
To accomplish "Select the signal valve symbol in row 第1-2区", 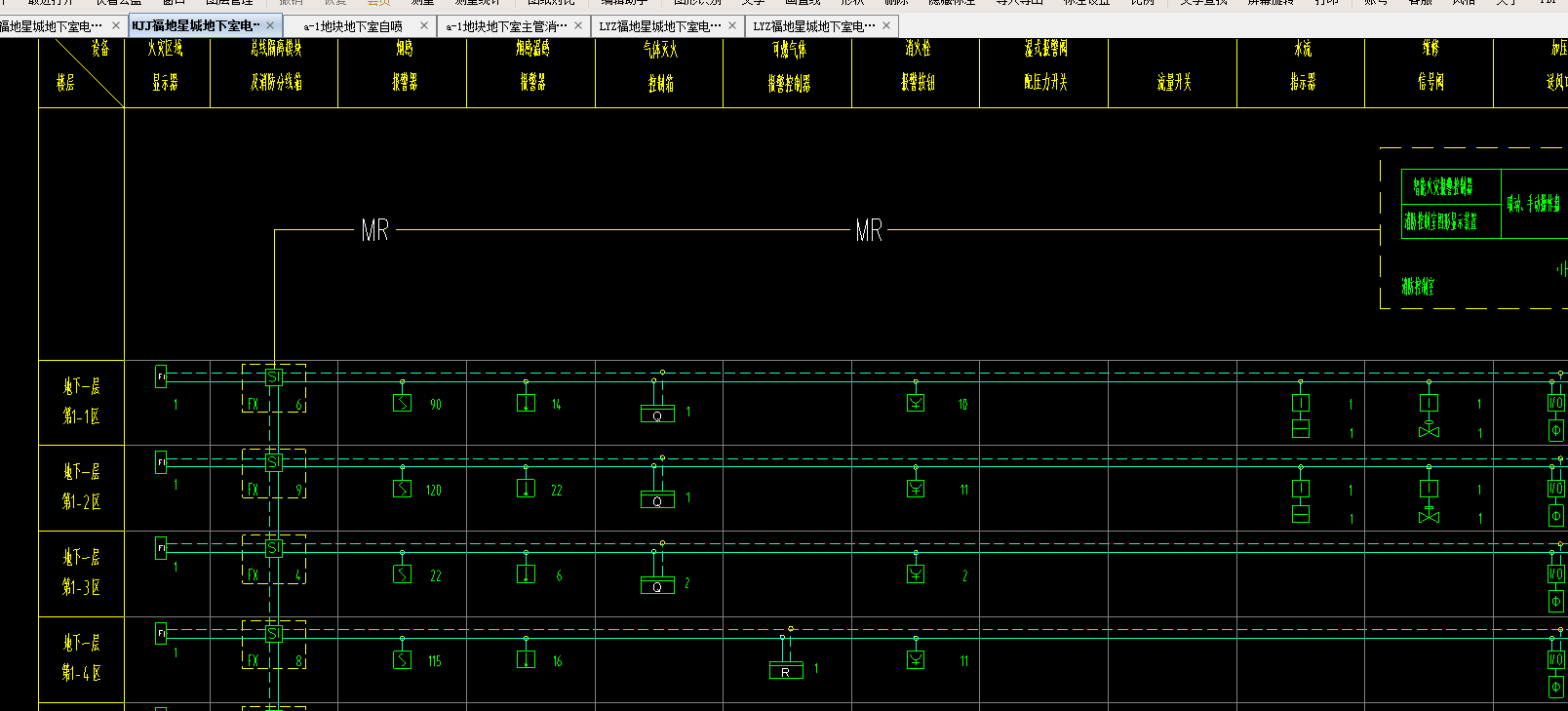I will (x=1429, y=489).
